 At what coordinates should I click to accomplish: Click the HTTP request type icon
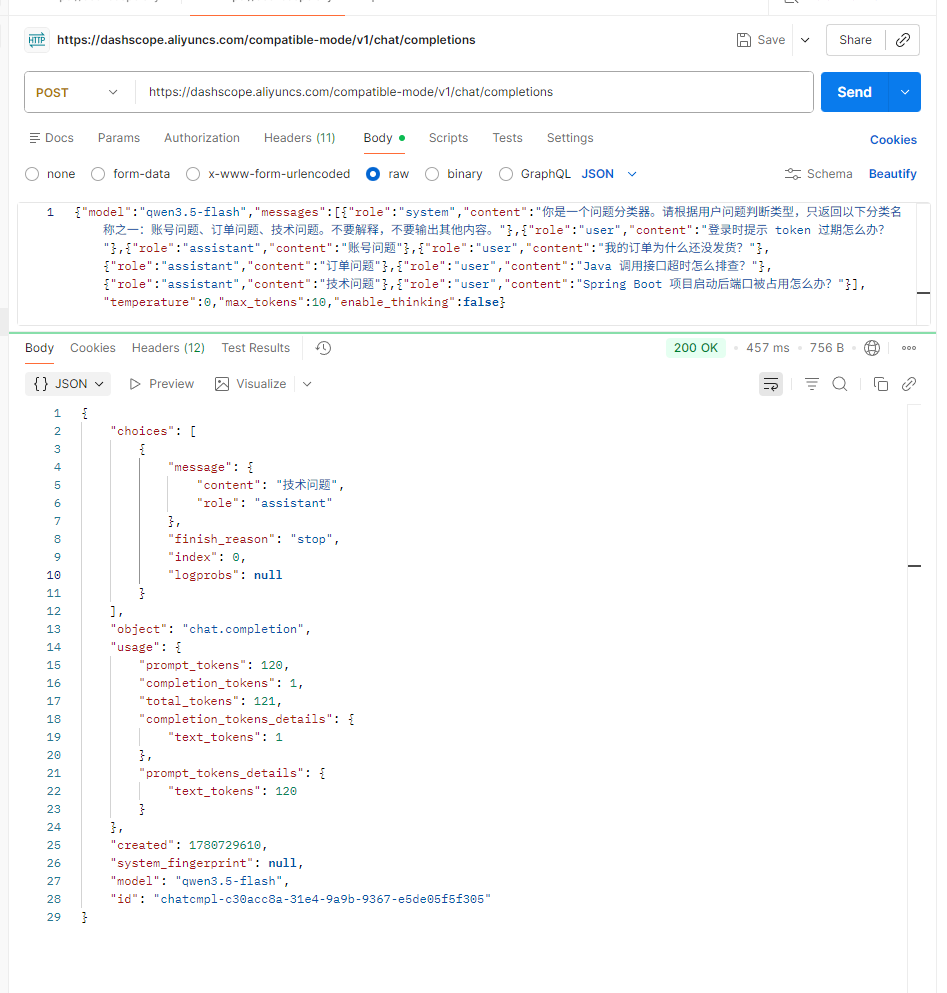[37, 40]
